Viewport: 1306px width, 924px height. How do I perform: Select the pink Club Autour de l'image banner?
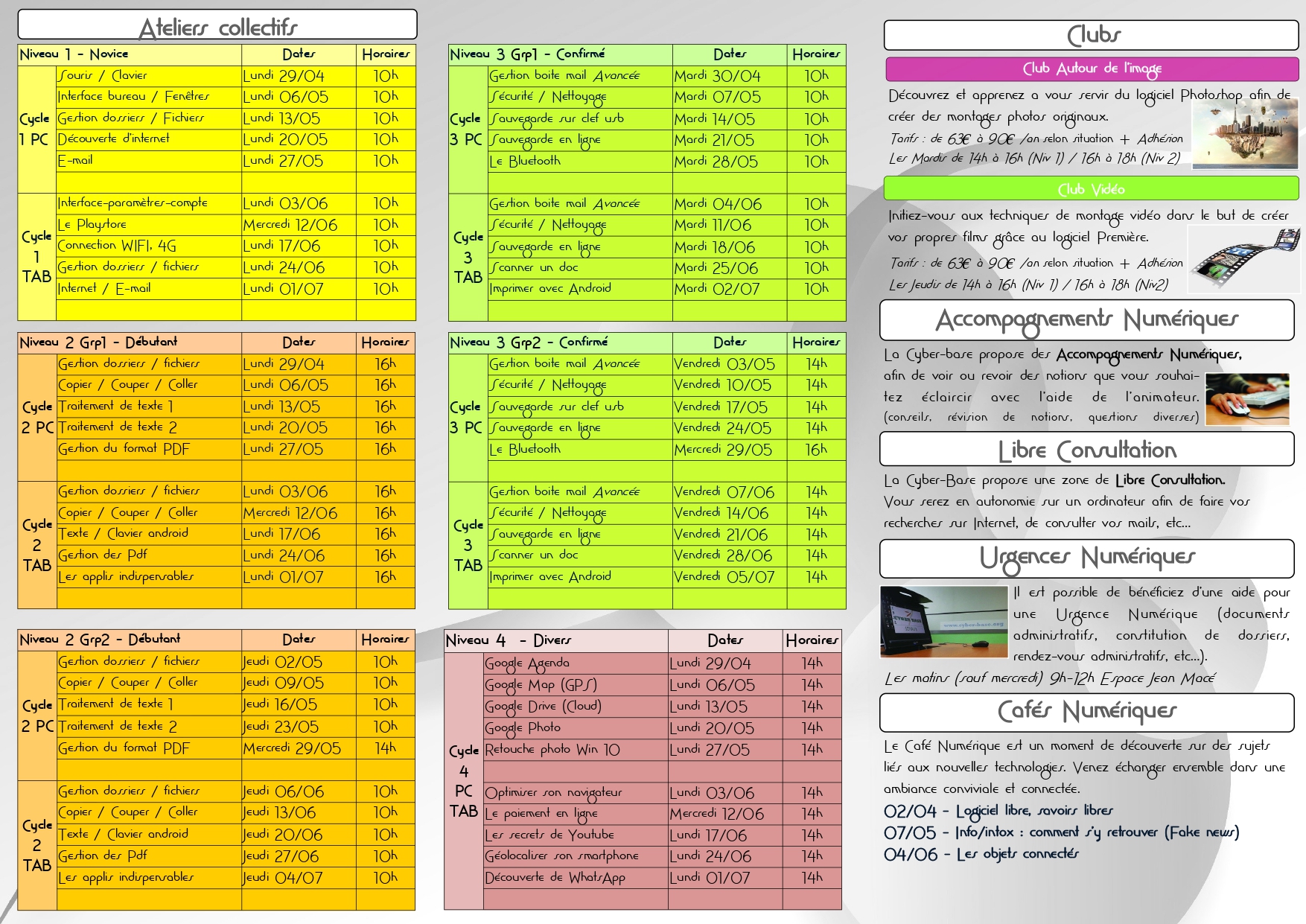pyautogui.click(x=1092, y=69)
